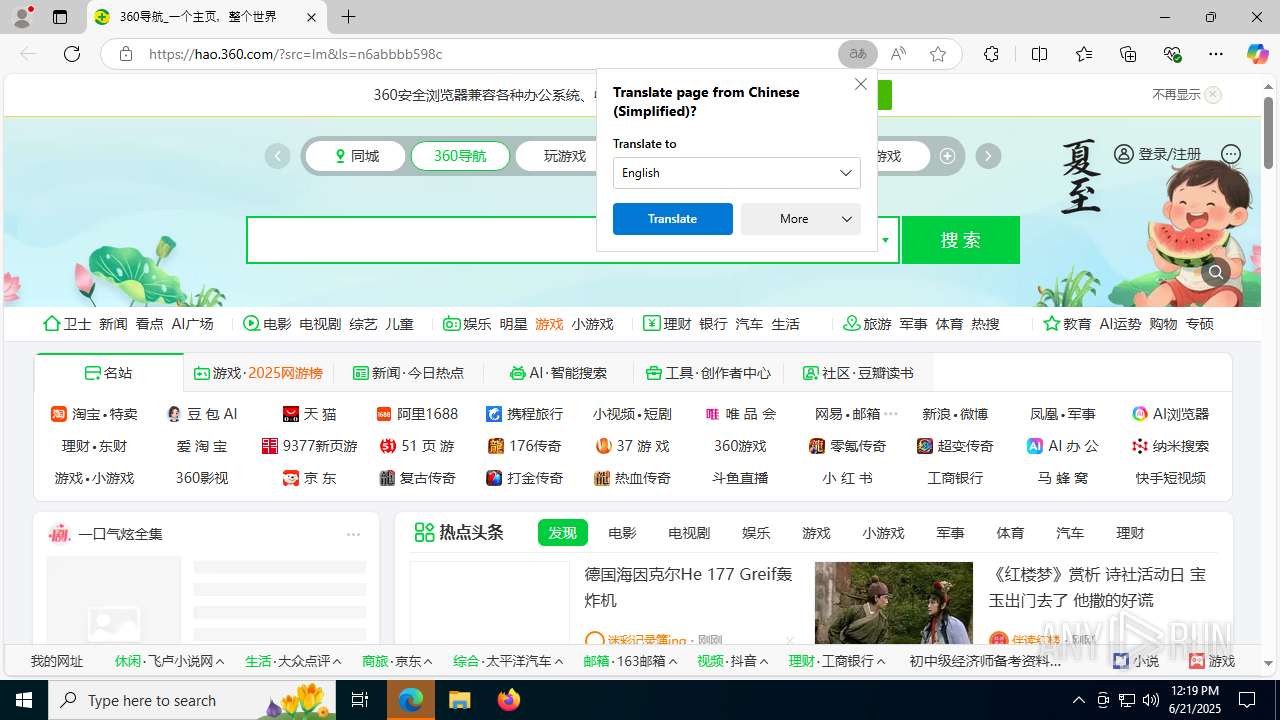Click the browser refresh icon
The image size is (1280, 720).
72,54
